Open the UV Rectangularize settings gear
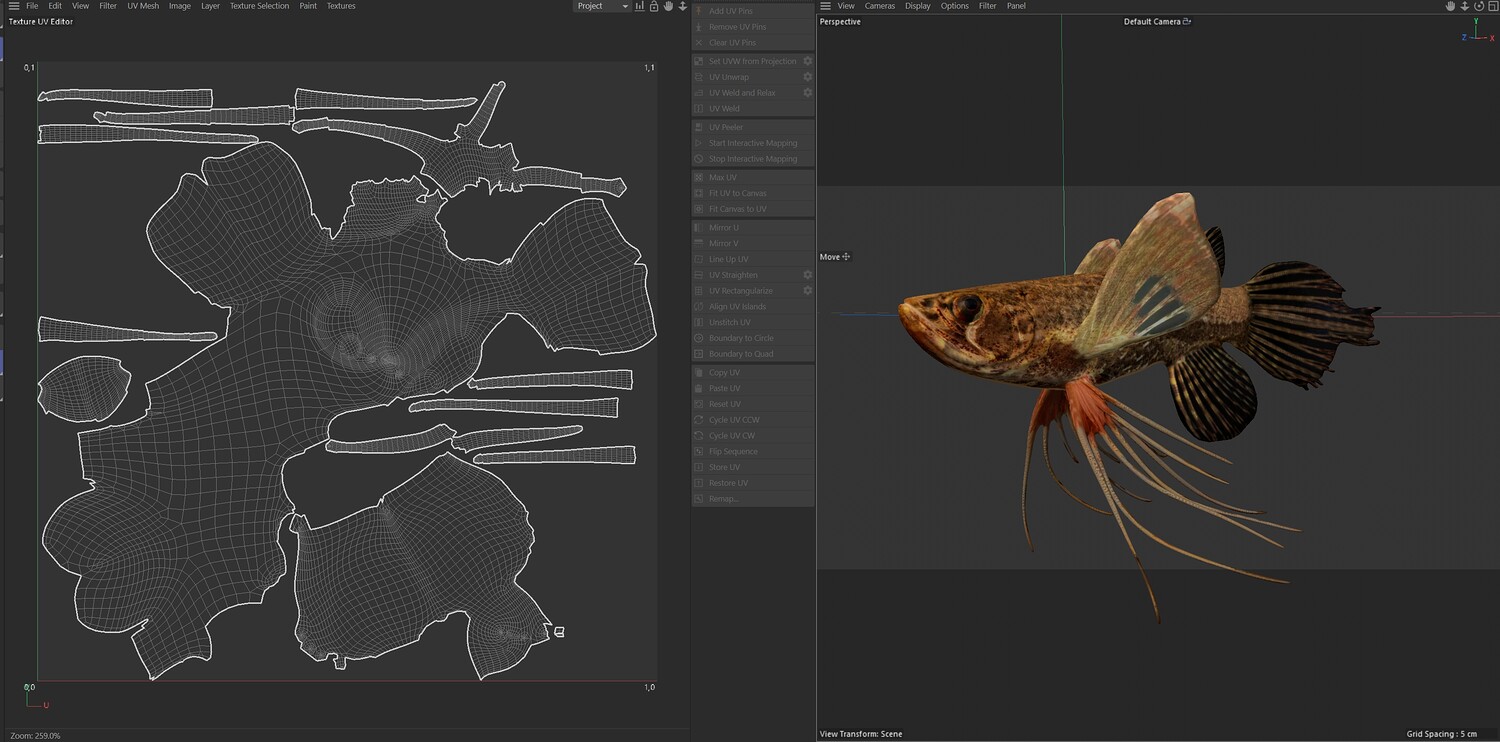Image resolution: width=1500 pixels, height=742 pixels. click(808, 291)
